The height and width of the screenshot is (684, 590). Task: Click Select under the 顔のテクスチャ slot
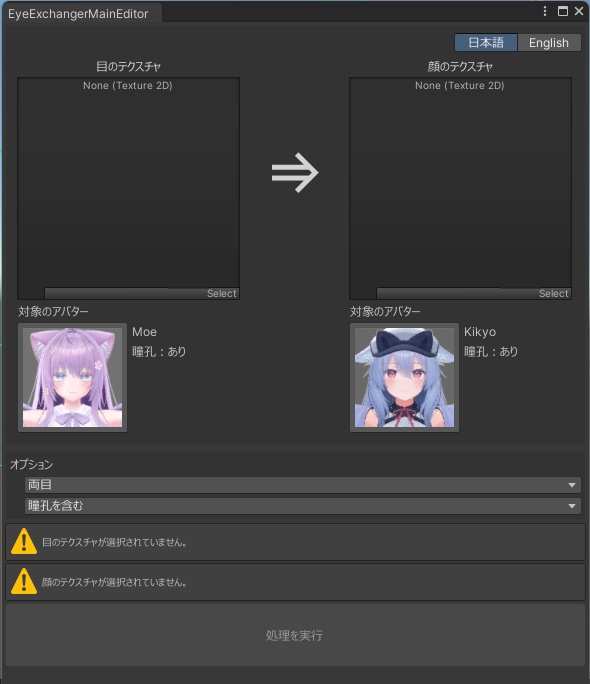[x=553, y=294]
